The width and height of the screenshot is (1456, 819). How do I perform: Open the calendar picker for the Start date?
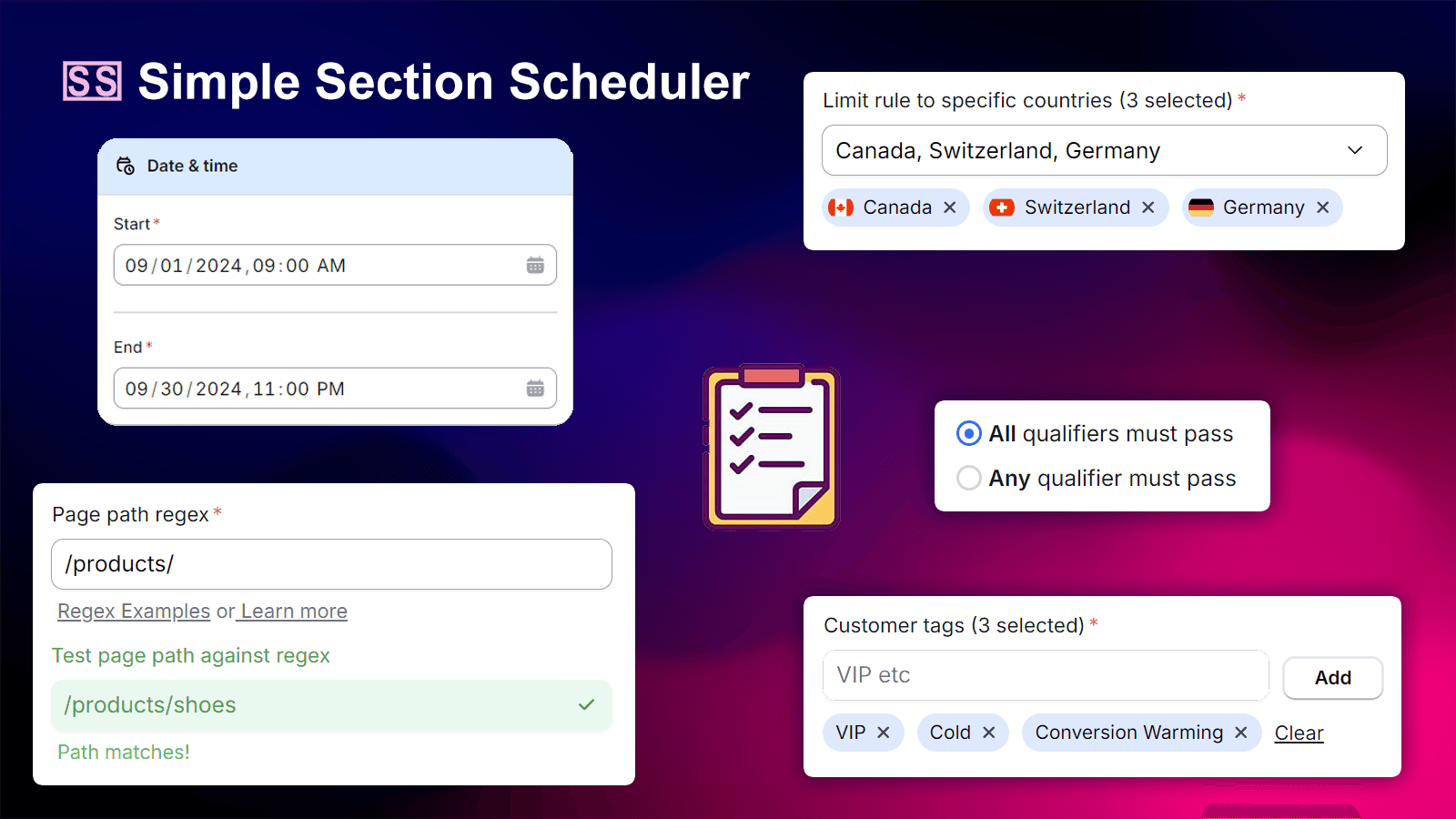[x=536, y=265]
